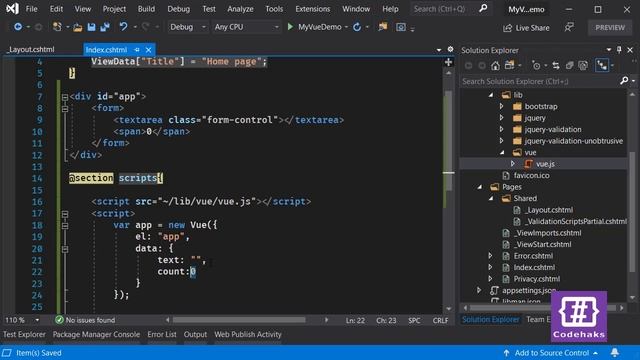
Task: Open the Debug configuration dropdown
Action: [x=188, y=27]
